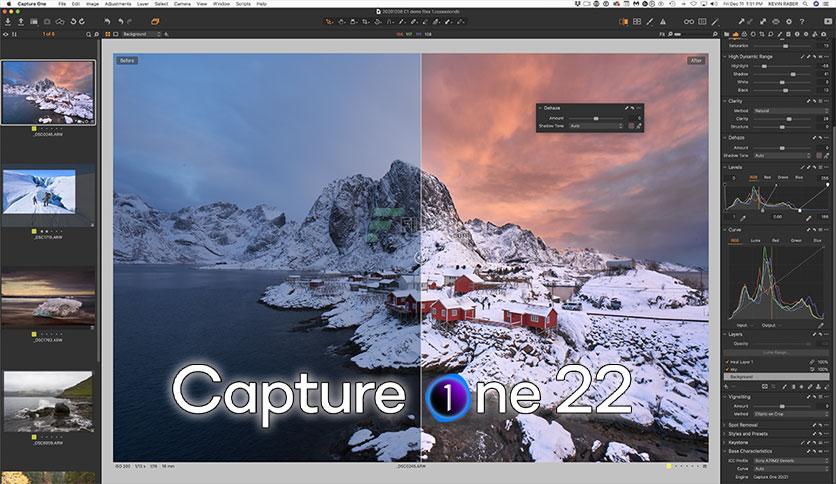Open the Vignetting Method dropdown
Viewport: 836px width, 484px height.
pyautogui.click(x=790, y=414)
